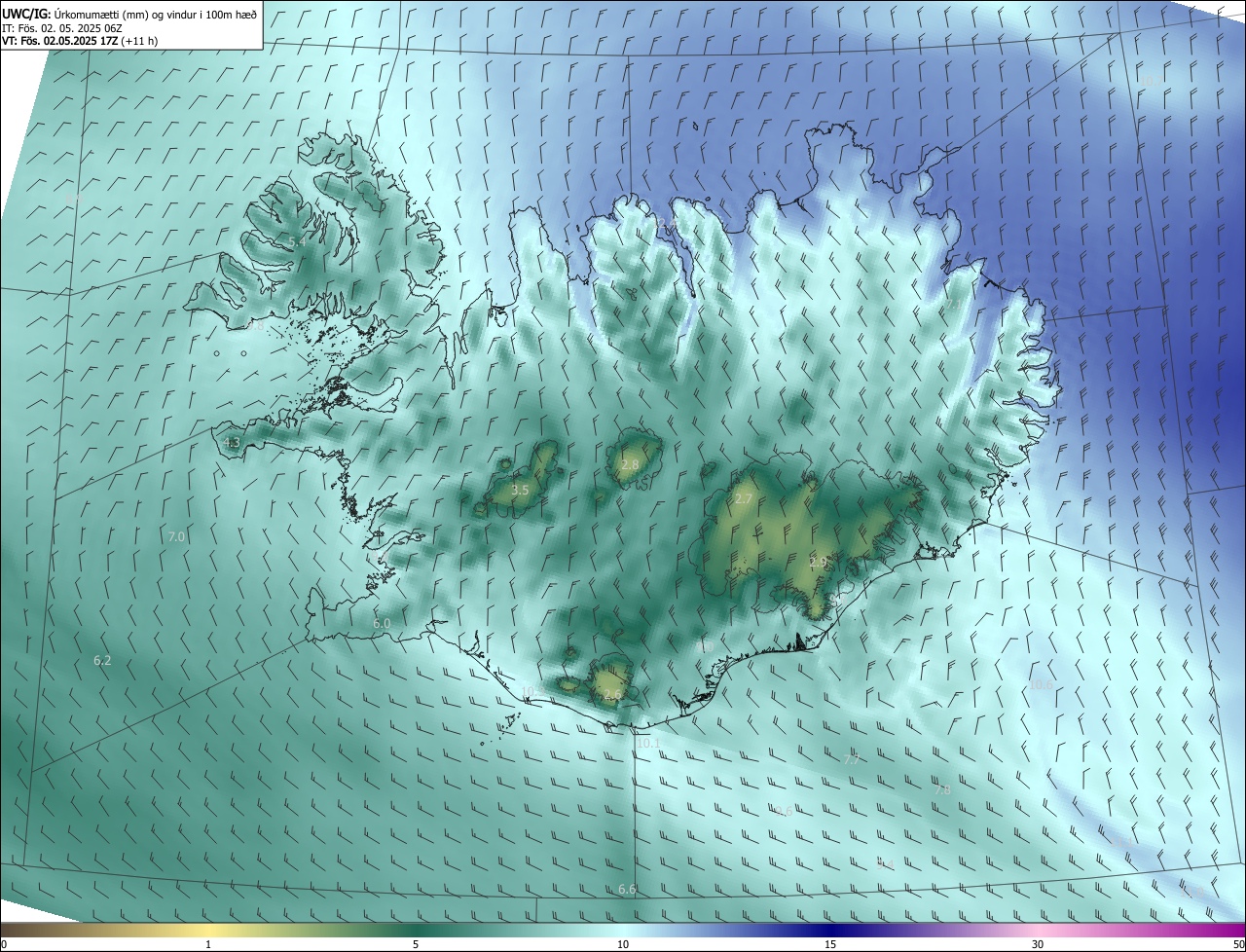Click the color scale label 5

coord(416,944)
